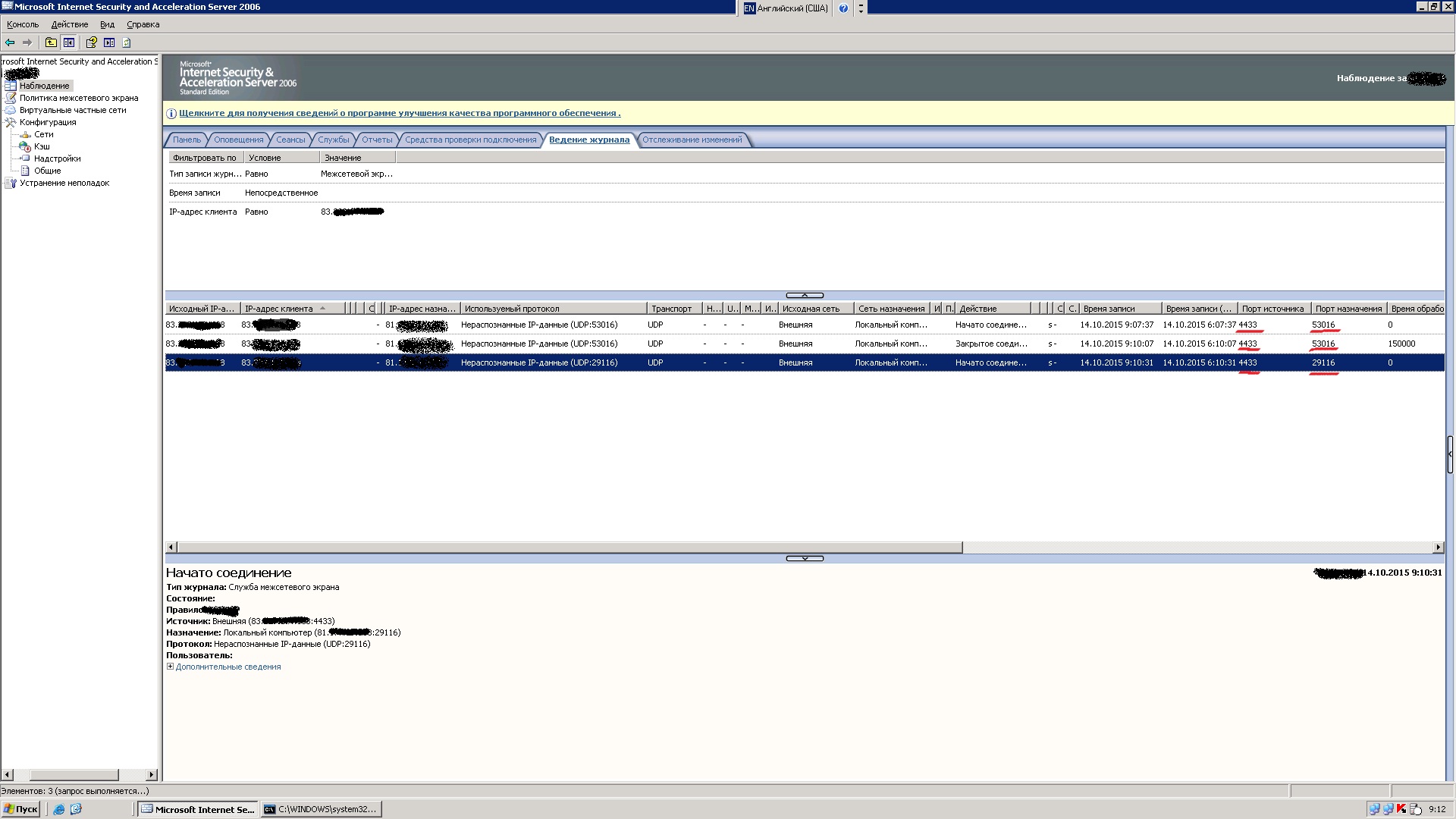Select the Конфигурация tree node
1456x819 pixels.
point(48,122)
